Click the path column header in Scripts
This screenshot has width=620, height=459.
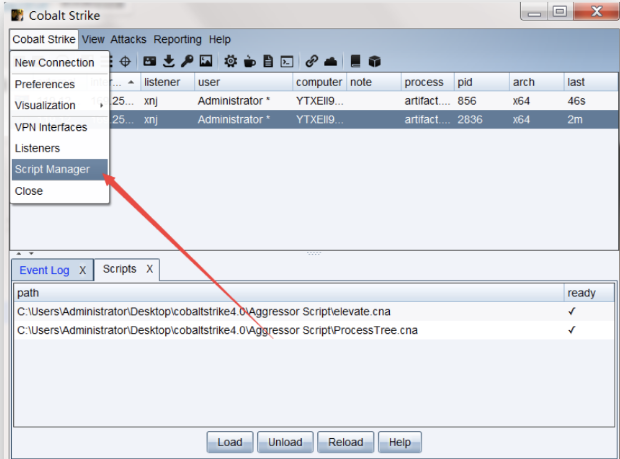288,293
